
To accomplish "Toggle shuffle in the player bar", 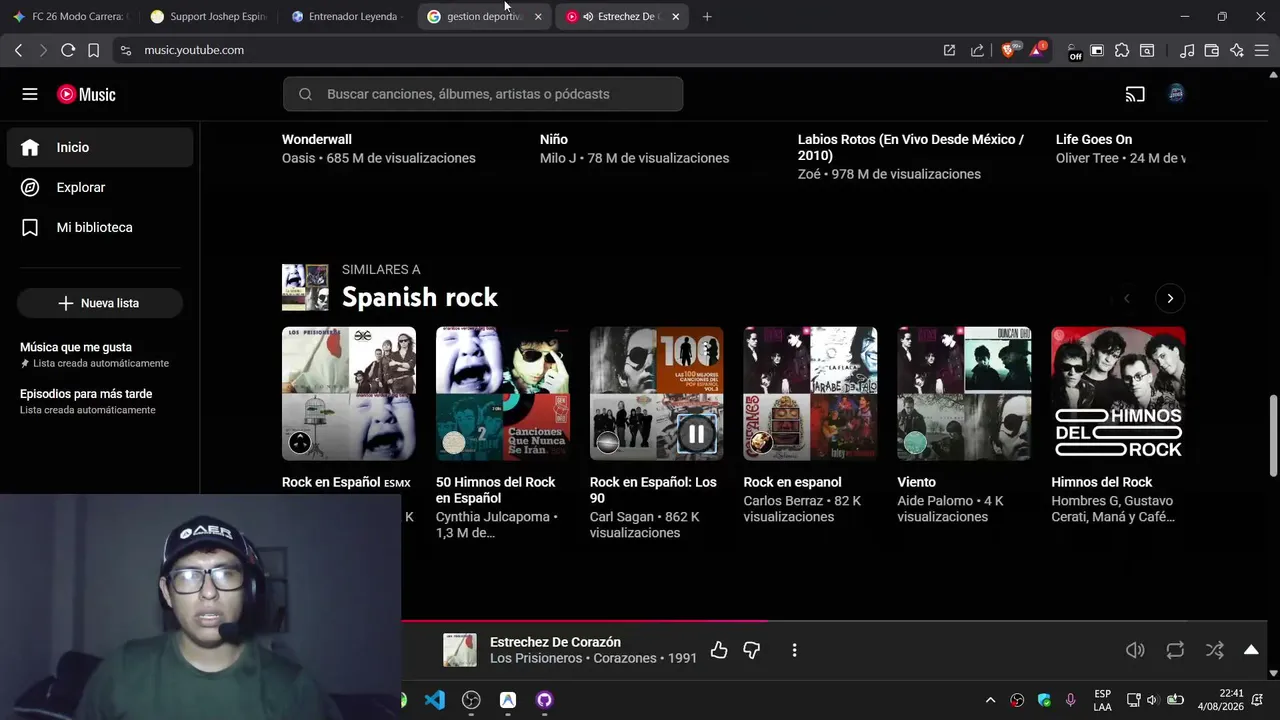I will [x=1215, y=650].
